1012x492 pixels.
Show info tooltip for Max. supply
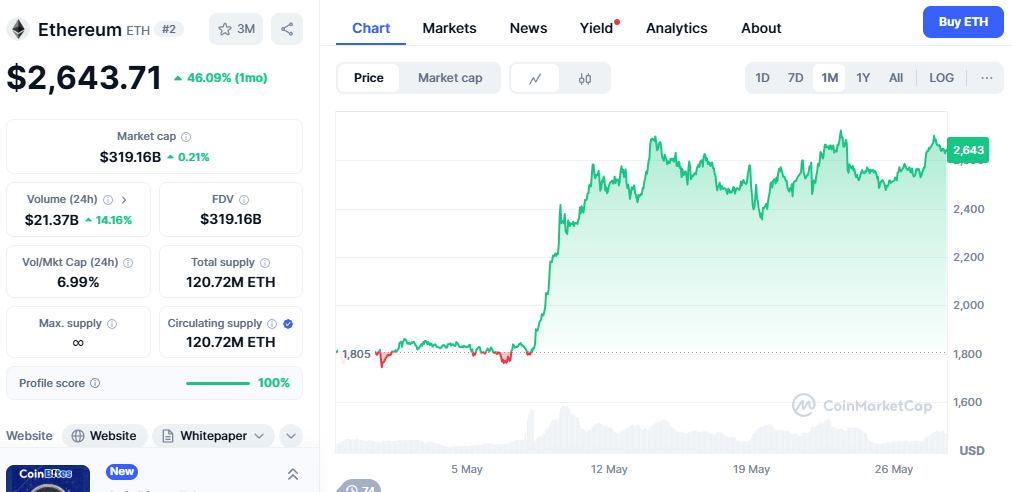(112, 323)
